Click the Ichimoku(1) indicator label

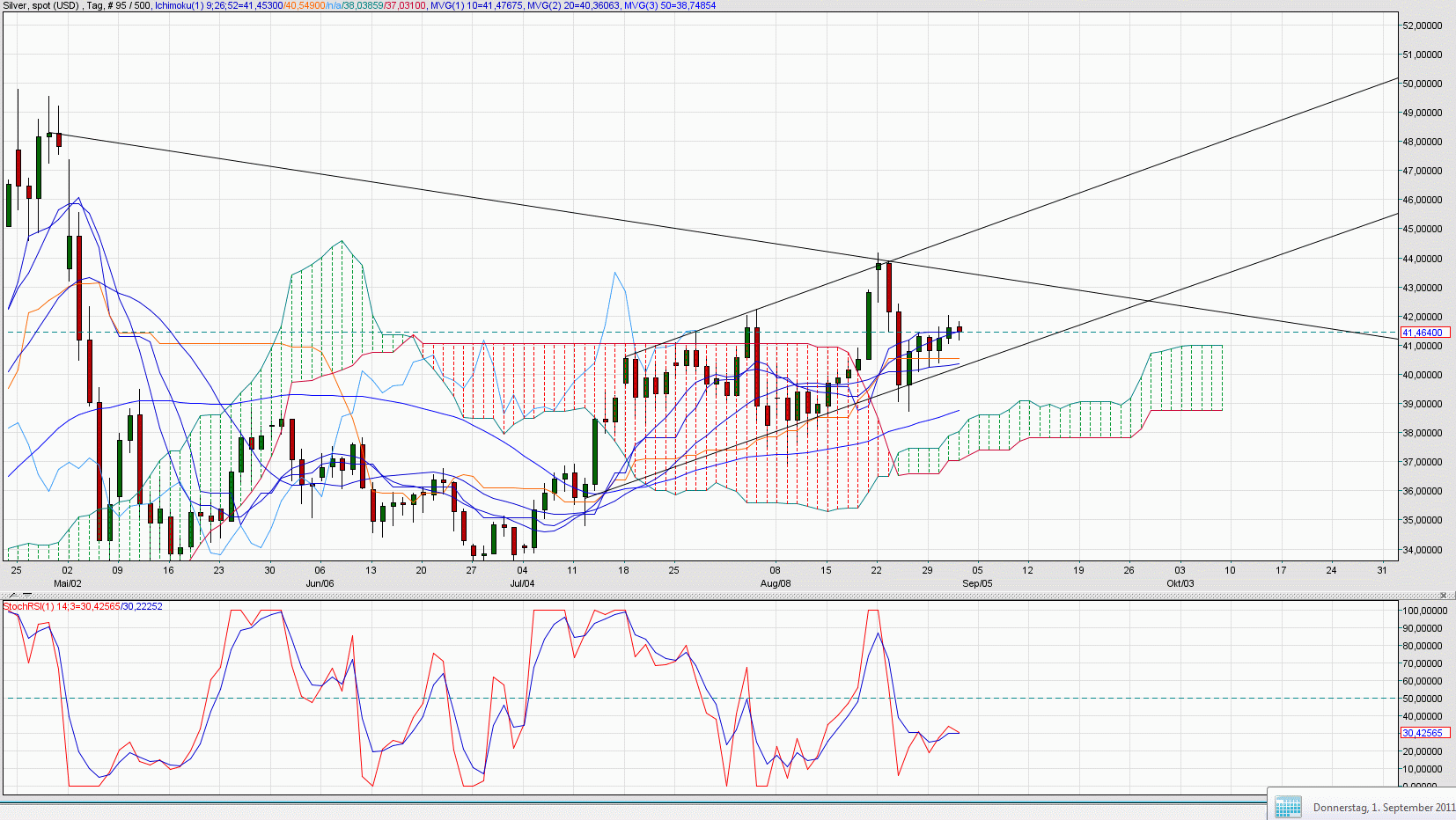180,5
